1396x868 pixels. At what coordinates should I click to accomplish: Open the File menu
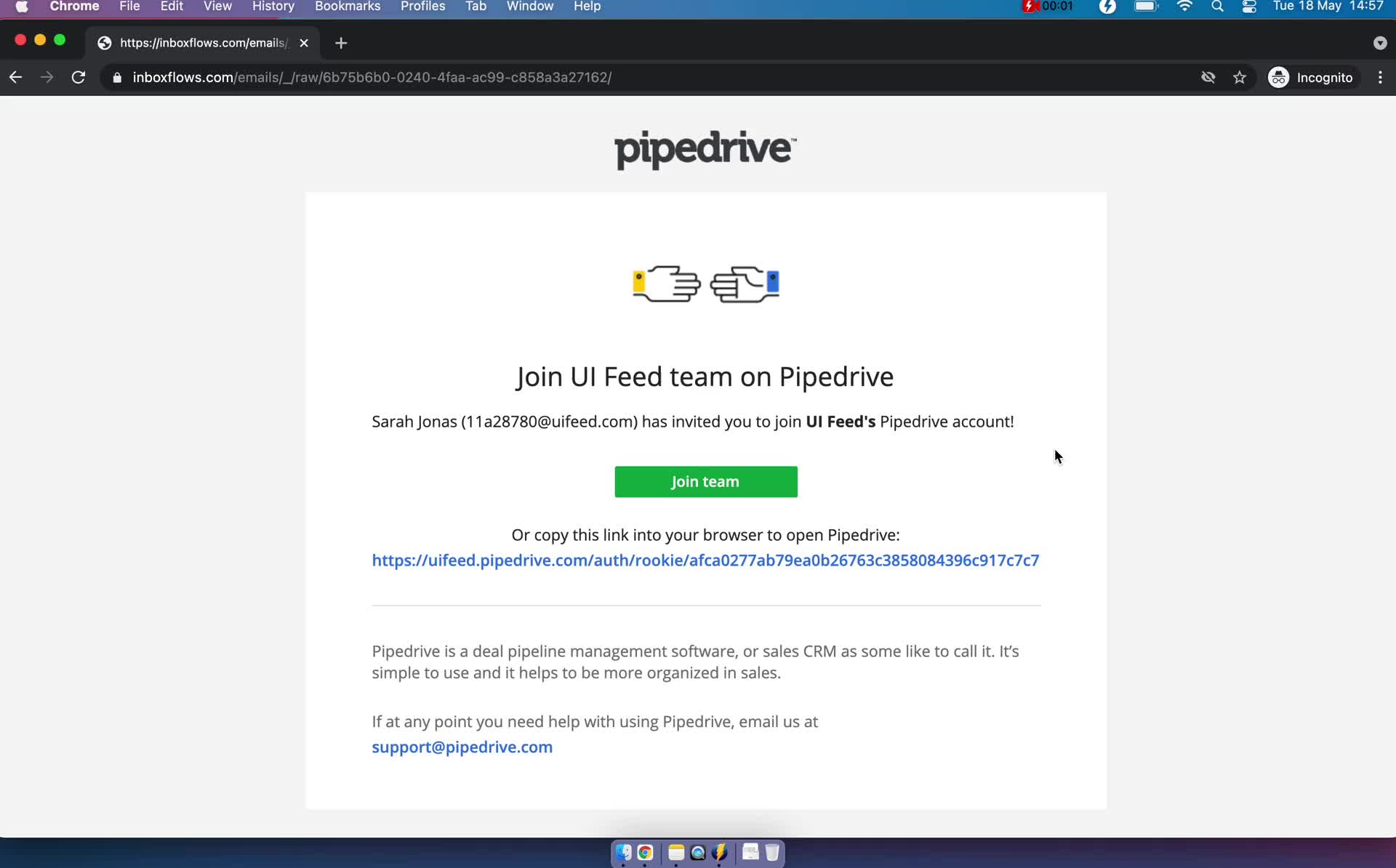129,7
